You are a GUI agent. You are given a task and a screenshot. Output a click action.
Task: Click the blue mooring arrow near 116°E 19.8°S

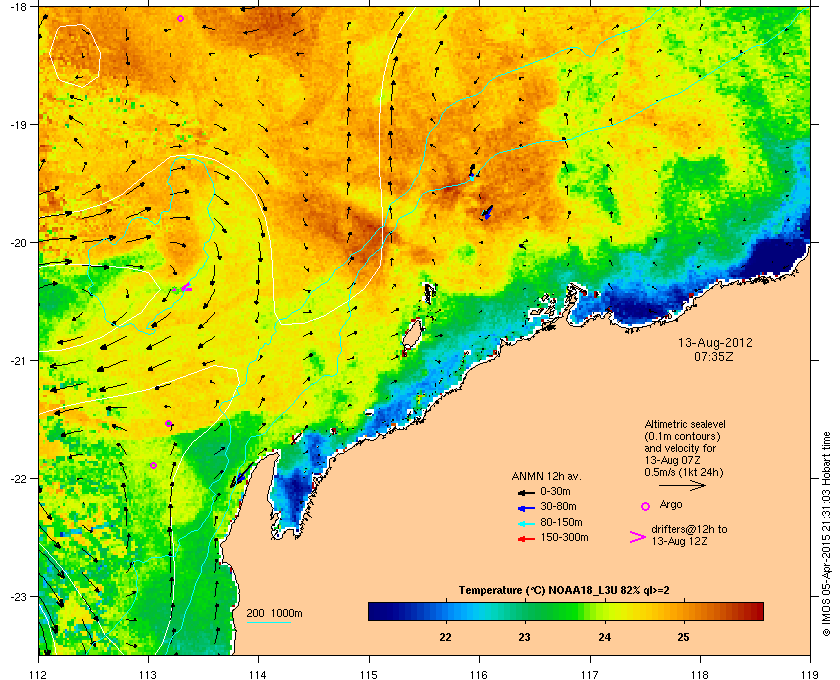click(487, 213)
